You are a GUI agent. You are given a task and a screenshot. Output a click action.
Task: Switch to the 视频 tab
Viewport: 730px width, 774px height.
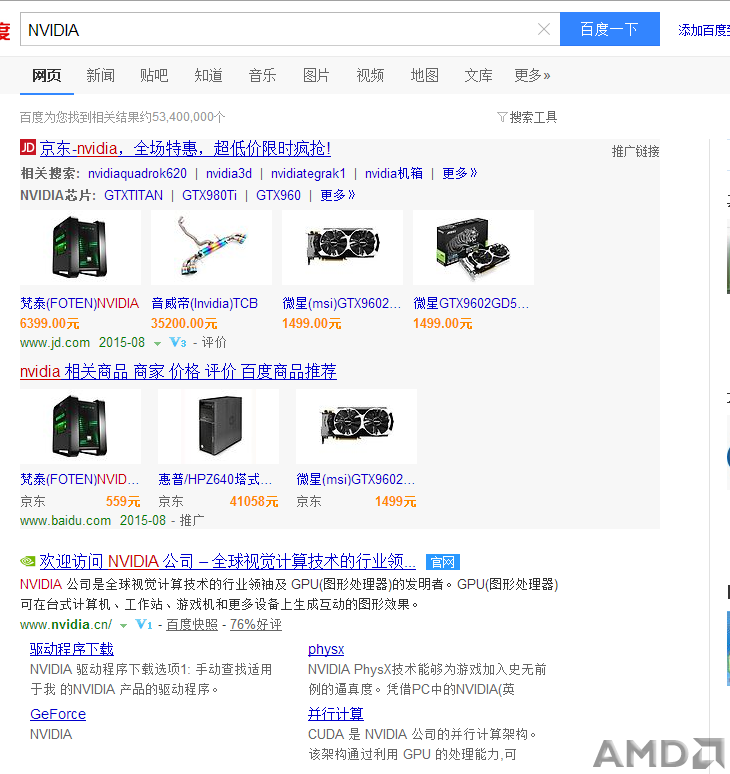point(370,75)
